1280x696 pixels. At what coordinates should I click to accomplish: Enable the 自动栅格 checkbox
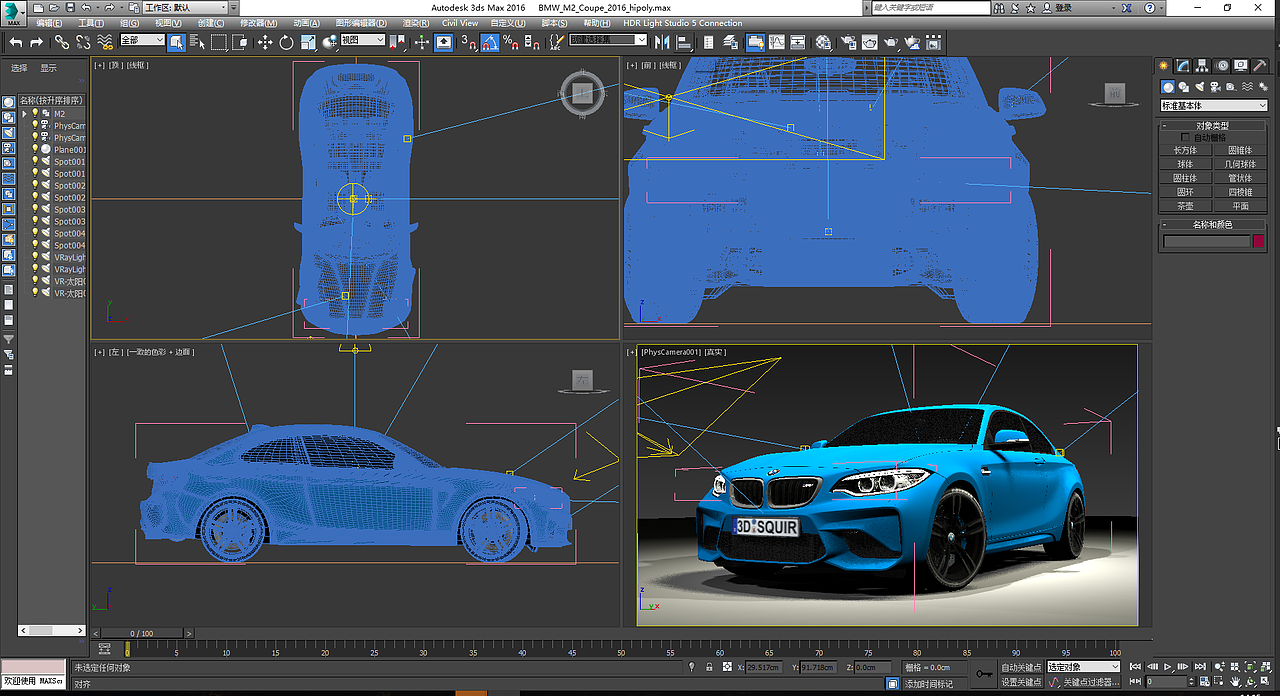(1186, 137)
